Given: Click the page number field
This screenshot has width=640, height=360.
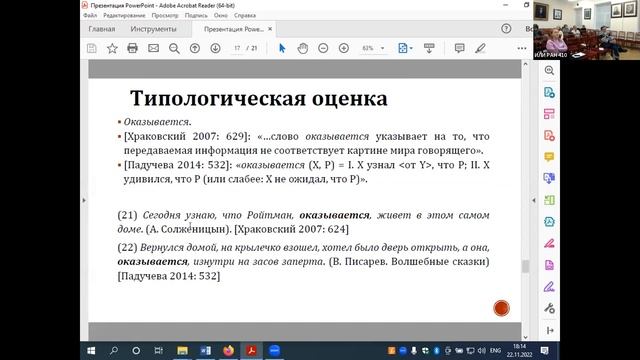Looking at the screenshot, I should [238, 48].
